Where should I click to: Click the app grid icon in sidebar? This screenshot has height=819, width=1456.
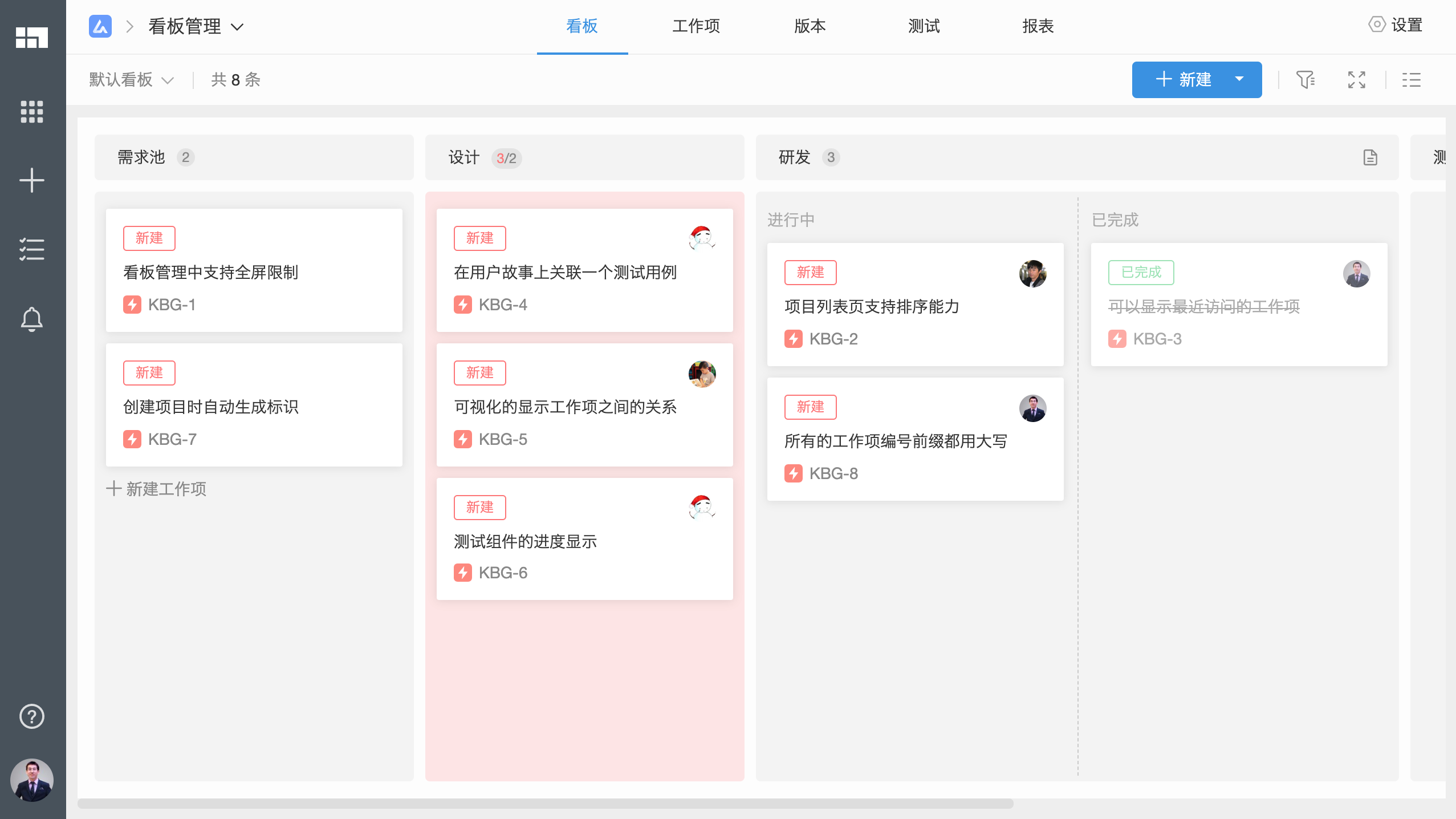[x=32, y=112]
